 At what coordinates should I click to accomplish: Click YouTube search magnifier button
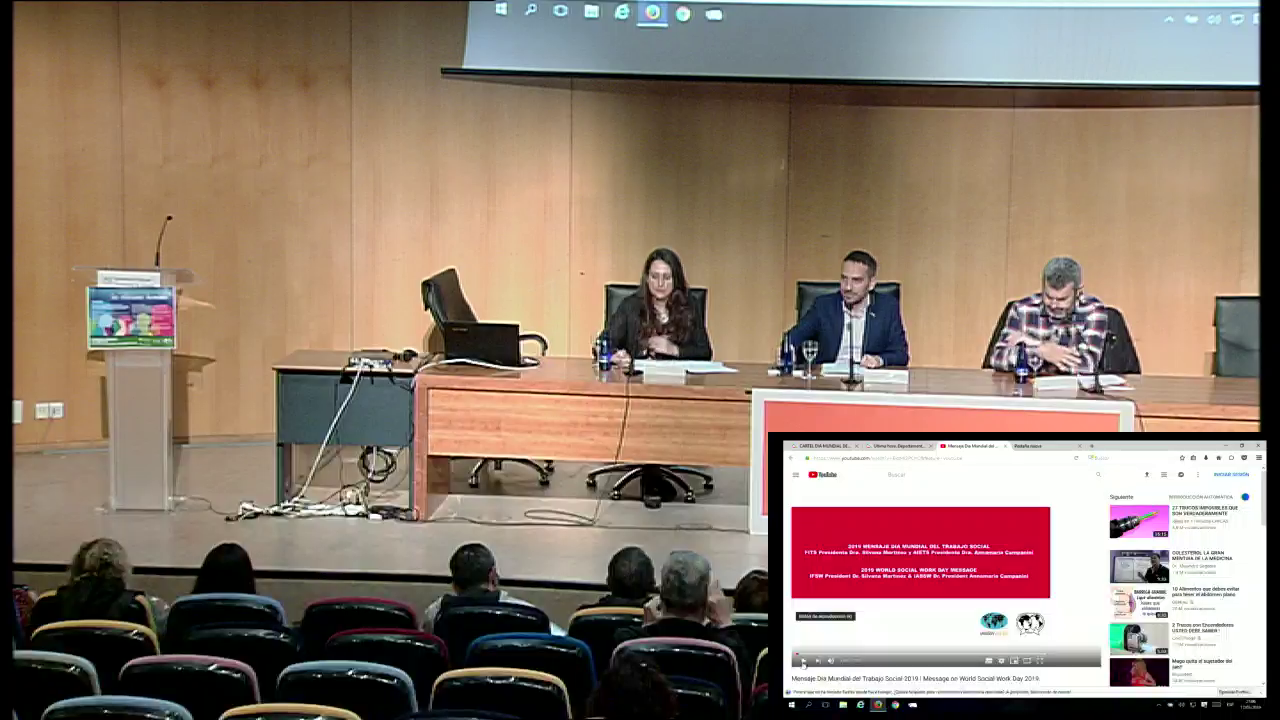click(1098, 475)
